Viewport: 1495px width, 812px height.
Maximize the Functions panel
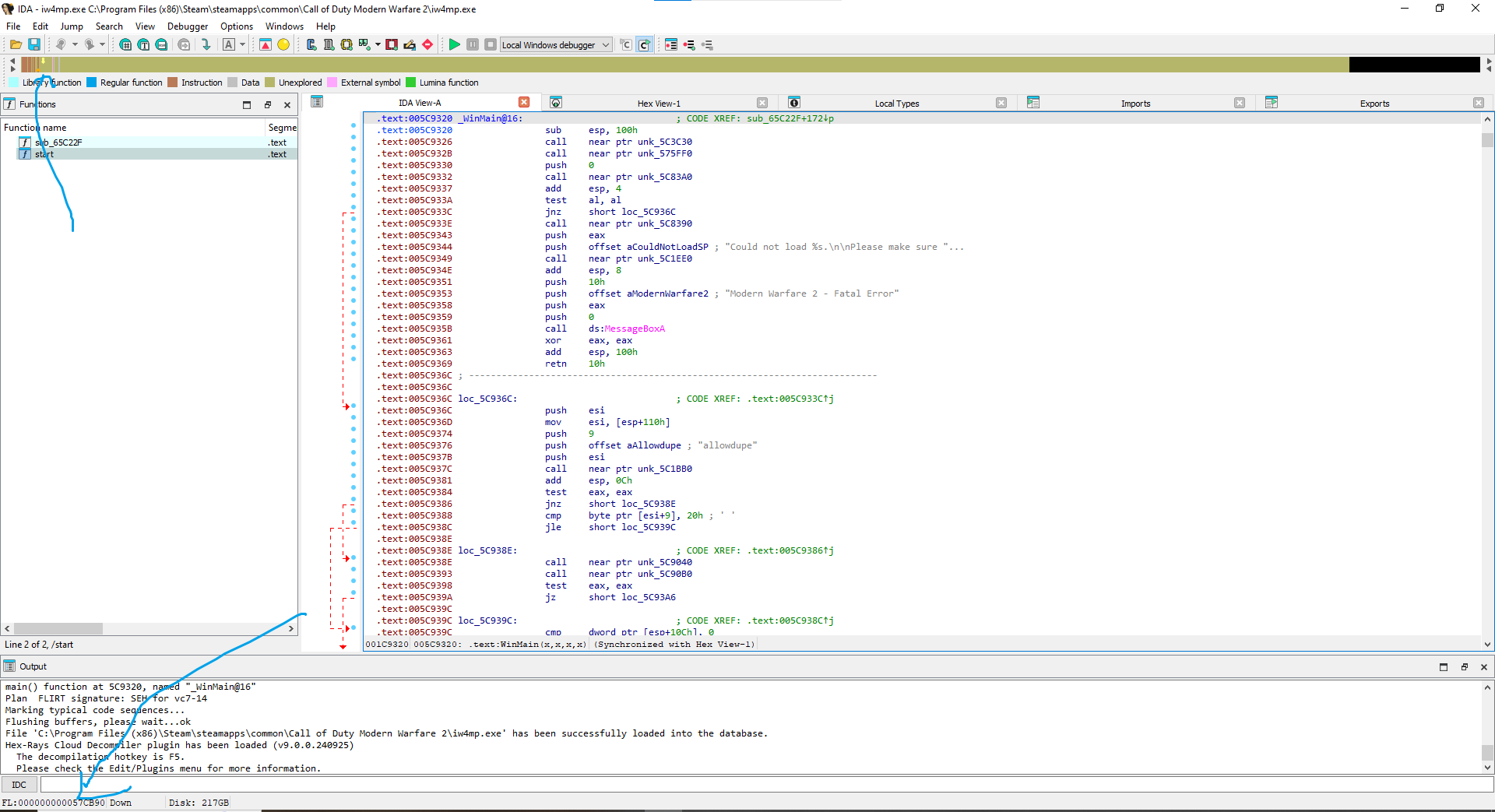coord(247,104)
